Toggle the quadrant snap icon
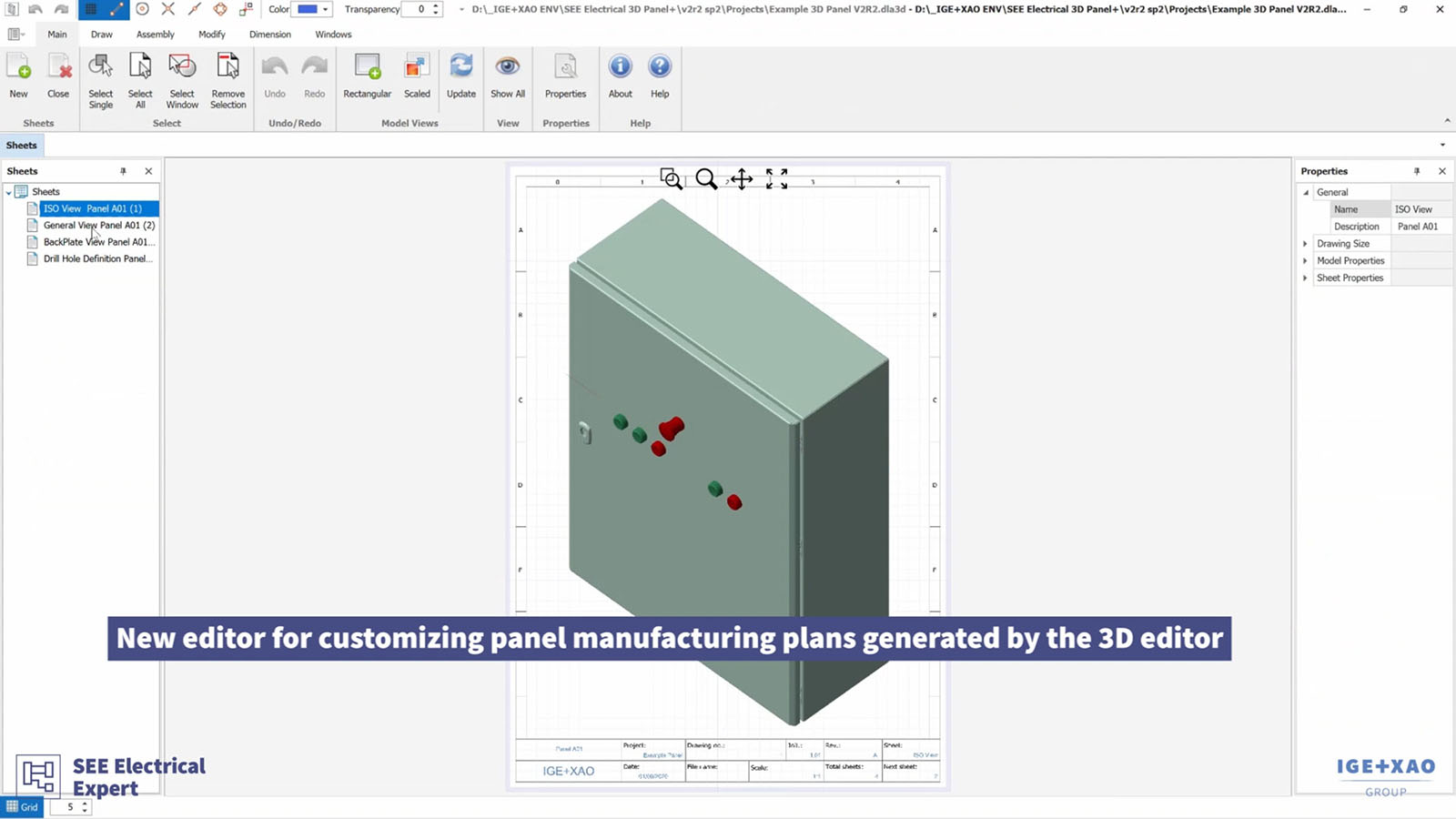The image size is (1456, 819). pyautogui.click(x=220, y=9)
